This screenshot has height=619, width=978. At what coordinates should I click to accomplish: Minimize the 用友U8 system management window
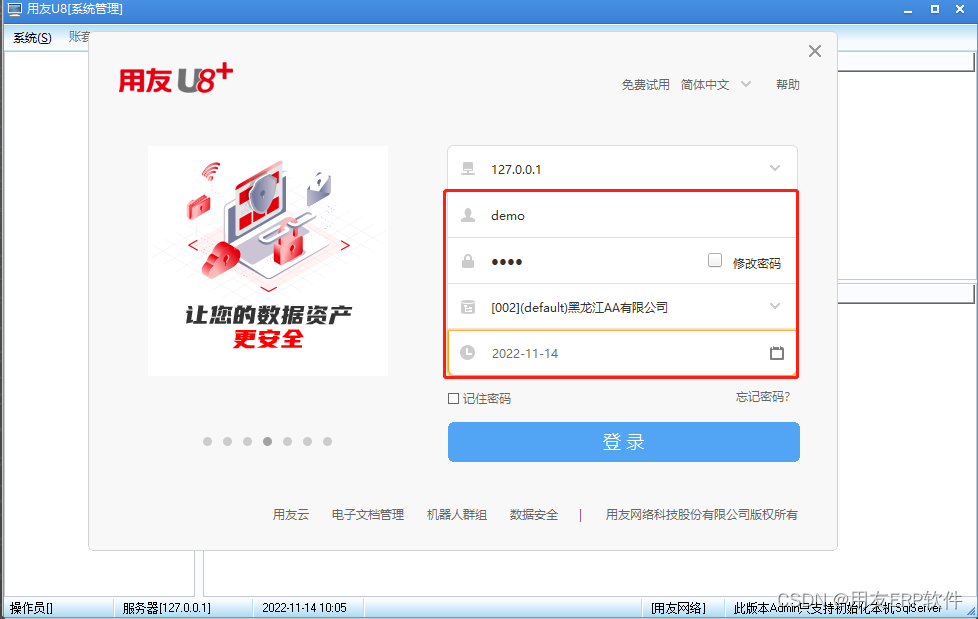pos(908,9)
